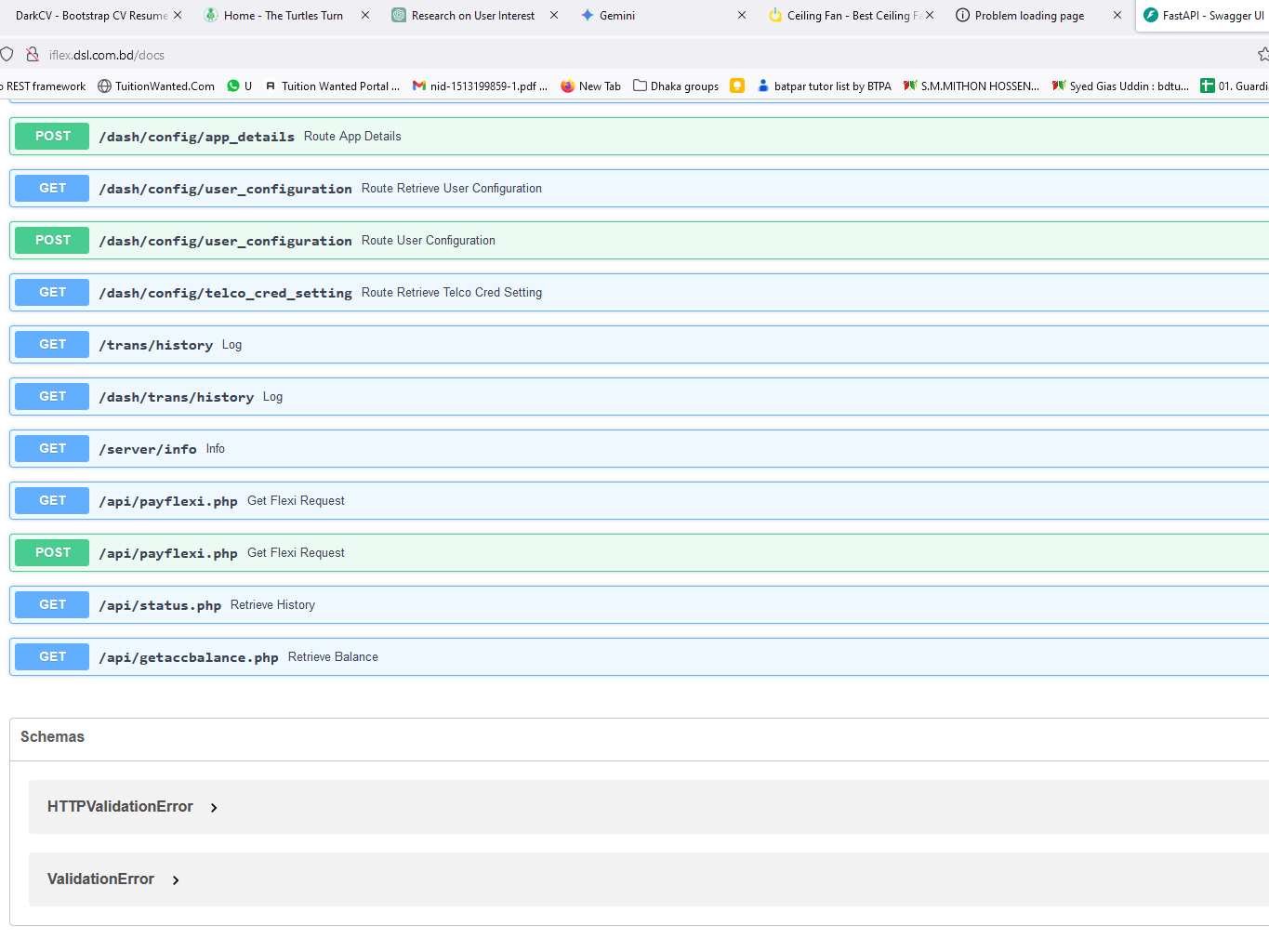Open the Dhaka groups bookmark folder
Image resolution: width=1269 pixels, height=952 pixels.
coord(676,86)
